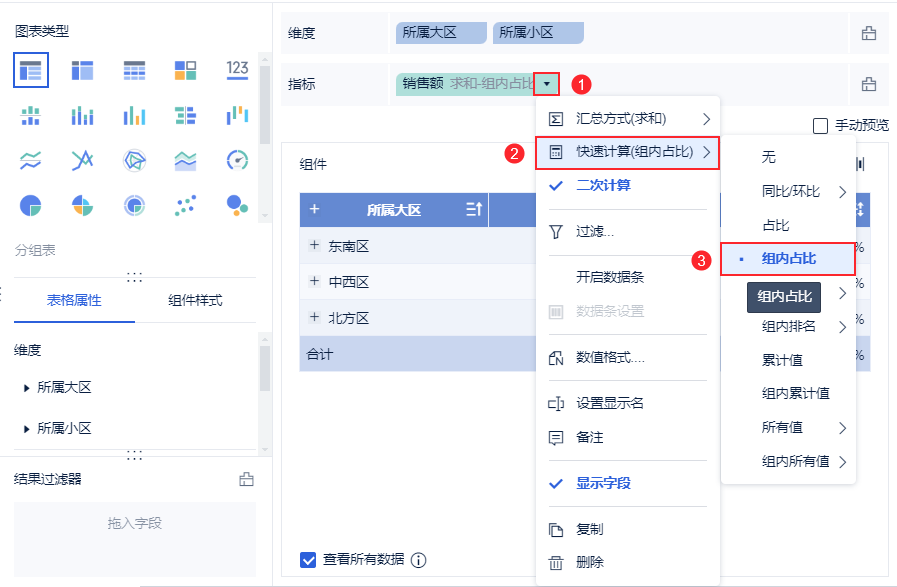Open the 销售额 field dropdown arrow
The image size is (897, 587).
(x=546, y=84)
